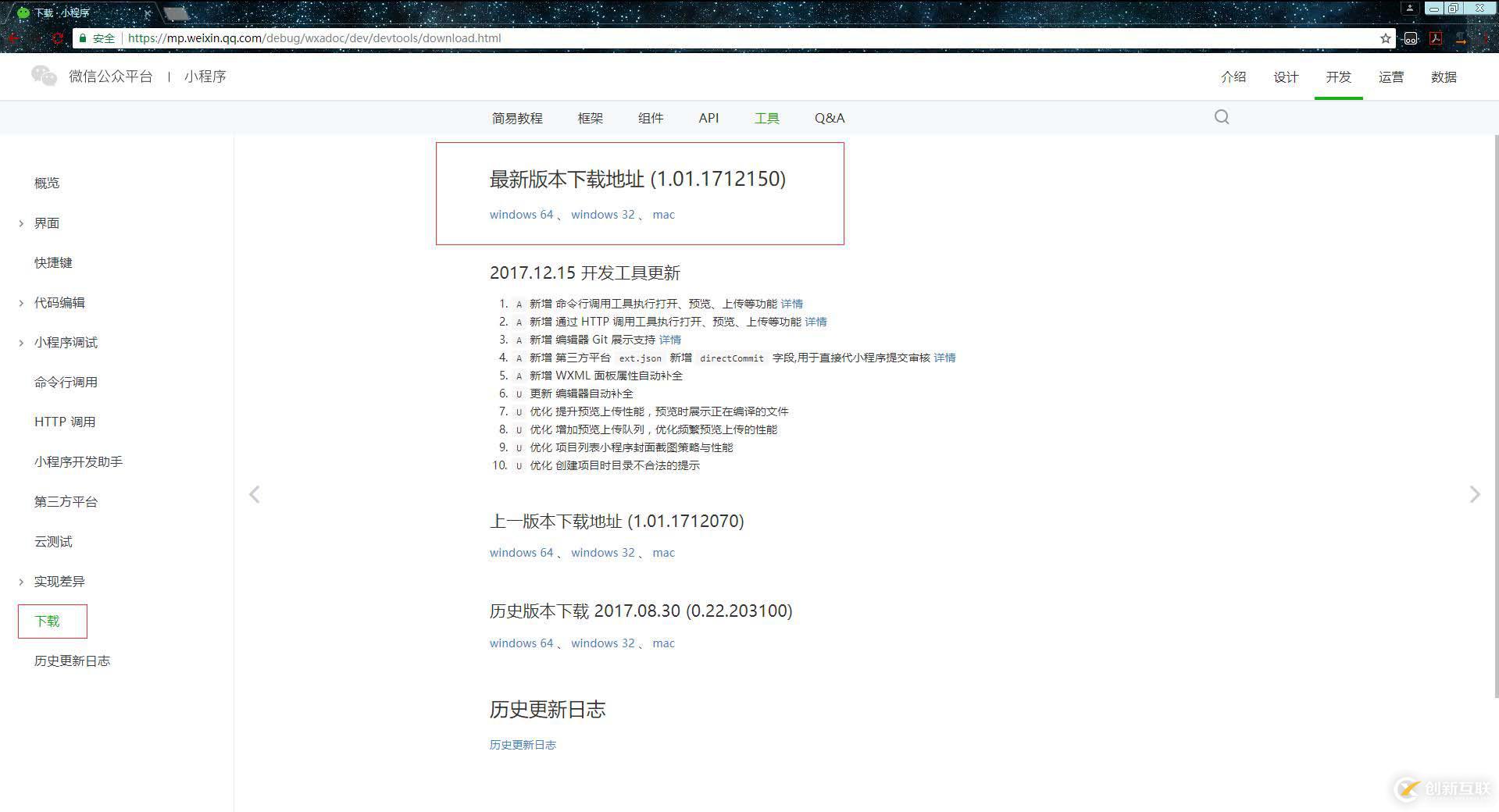The image size is (1499, 812).
Task: Open a new browser tab
Action: [176, 12]
